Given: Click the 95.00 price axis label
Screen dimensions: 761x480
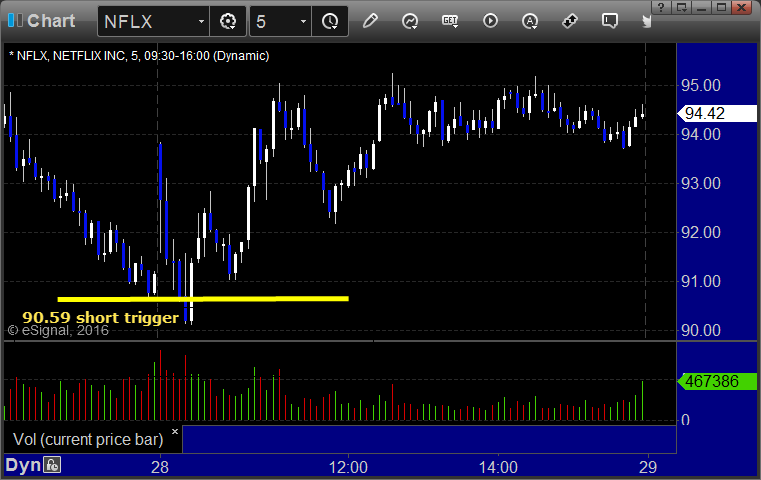Looking at the screenshot, I should click(x=701, y=85).
